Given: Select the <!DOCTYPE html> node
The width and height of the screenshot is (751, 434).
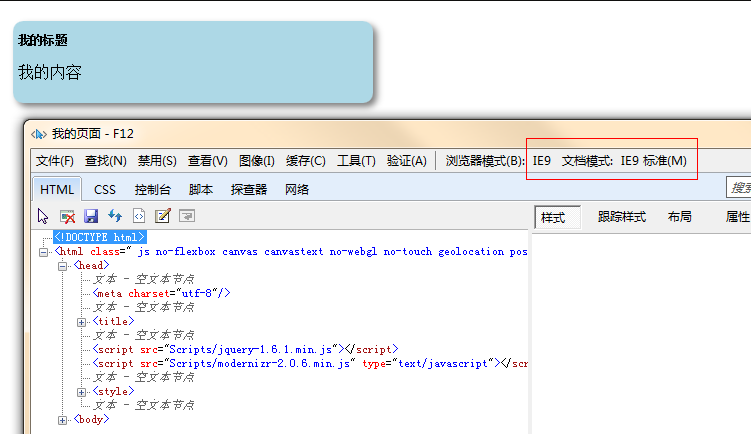Looking at the screenshot, I should (100, 237).
